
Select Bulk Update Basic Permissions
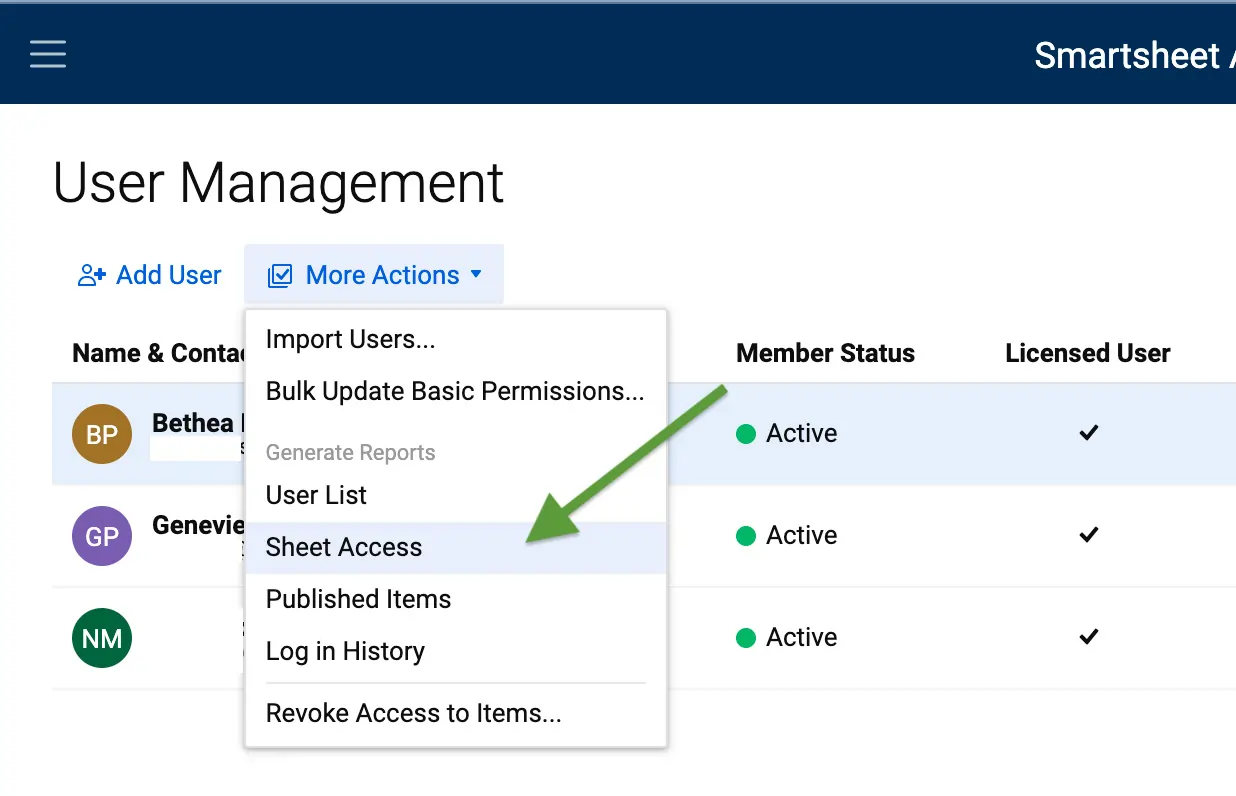coord(456,392)
